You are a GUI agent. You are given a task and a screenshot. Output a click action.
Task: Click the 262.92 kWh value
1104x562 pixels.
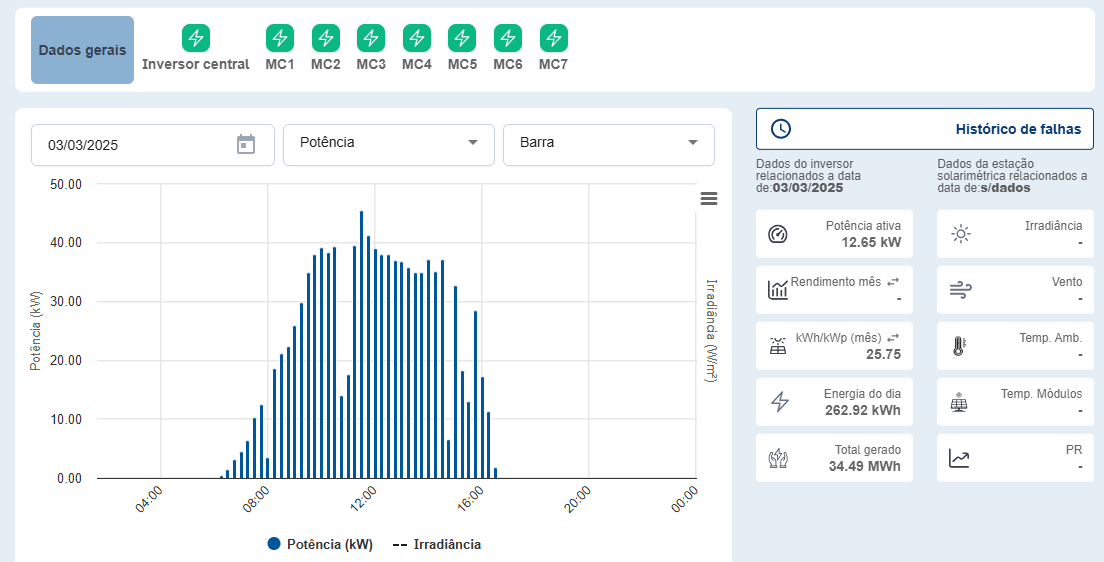(863, 411)
